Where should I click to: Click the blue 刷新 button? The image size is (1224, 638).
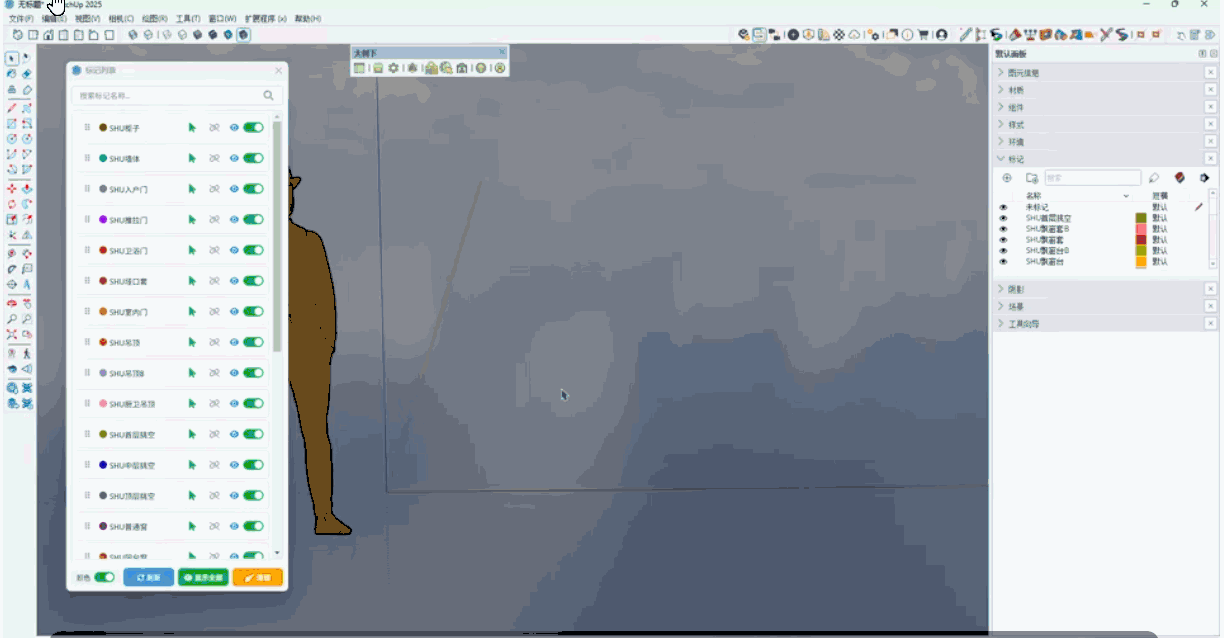148,577
